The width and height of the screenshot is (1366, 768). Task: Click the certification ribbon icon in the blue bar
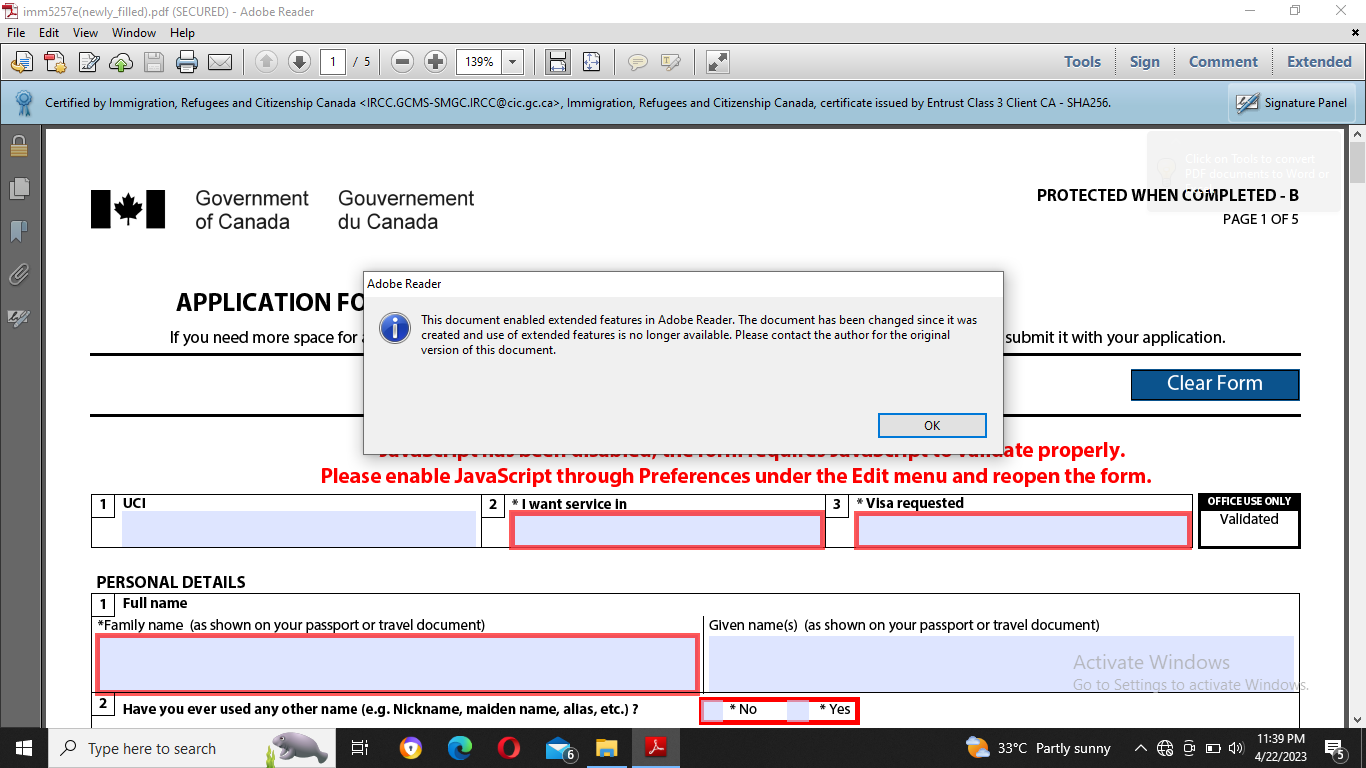tap(23, 102)
